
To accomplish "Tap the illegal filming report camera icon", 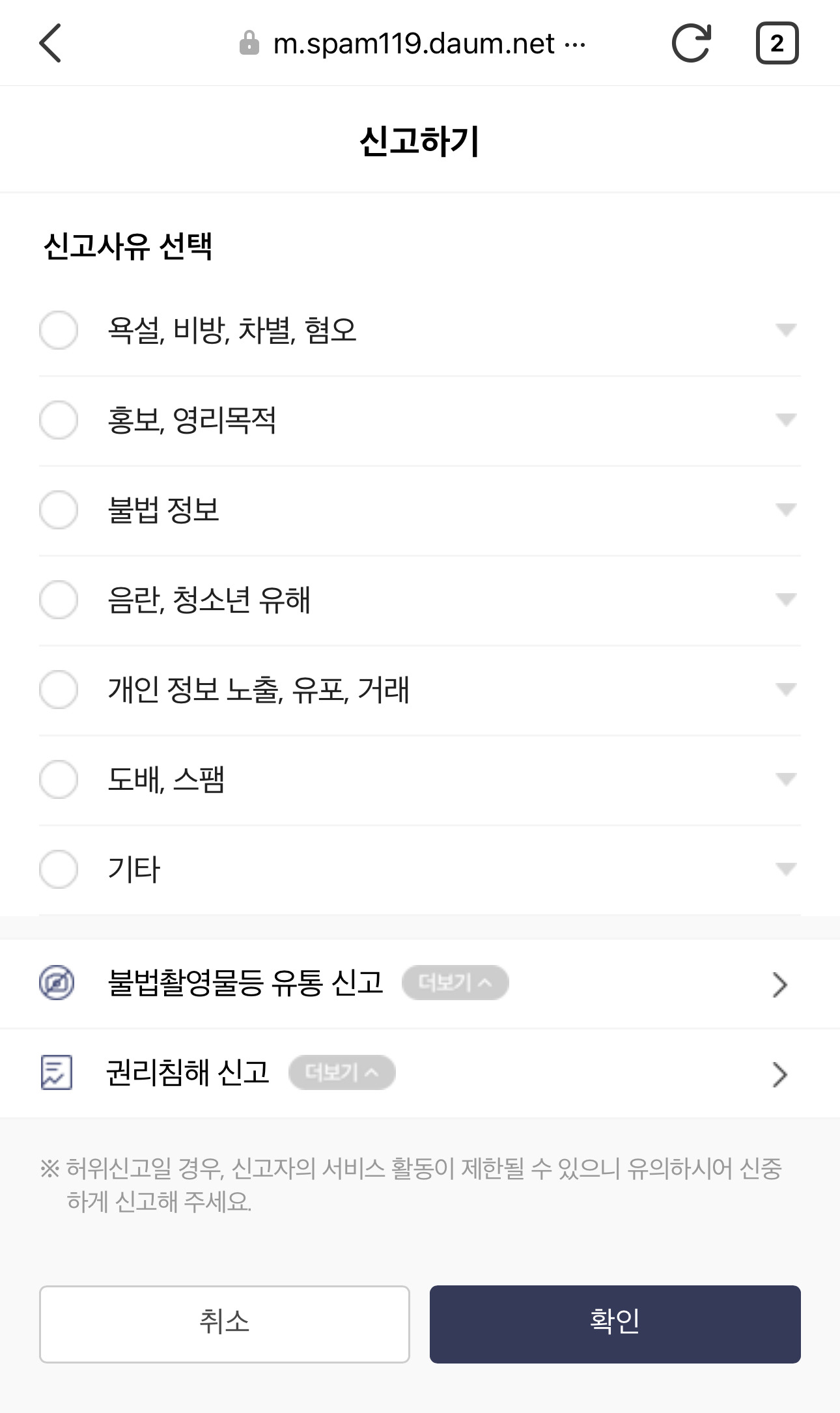I will [x=57, y=983].
